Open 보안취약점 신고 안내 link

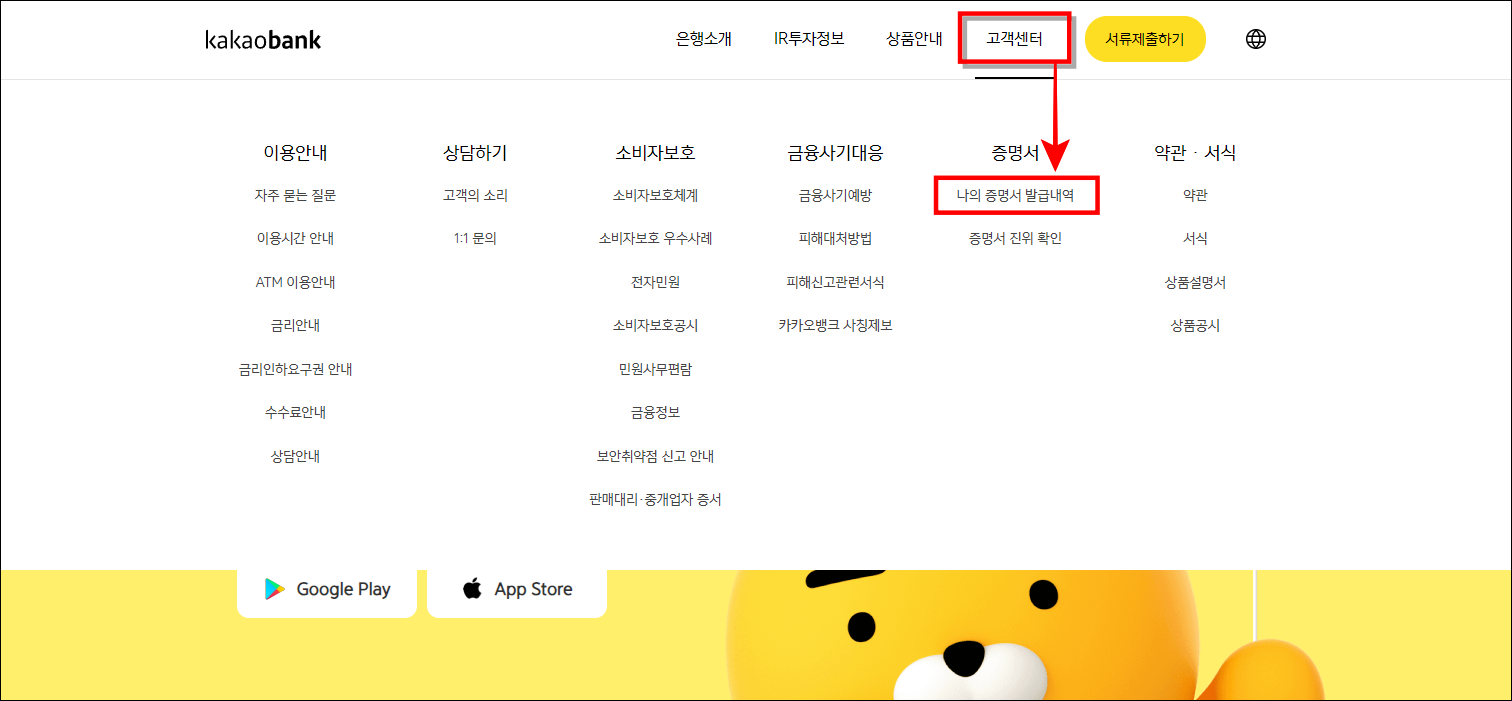[x=655, y=456]
